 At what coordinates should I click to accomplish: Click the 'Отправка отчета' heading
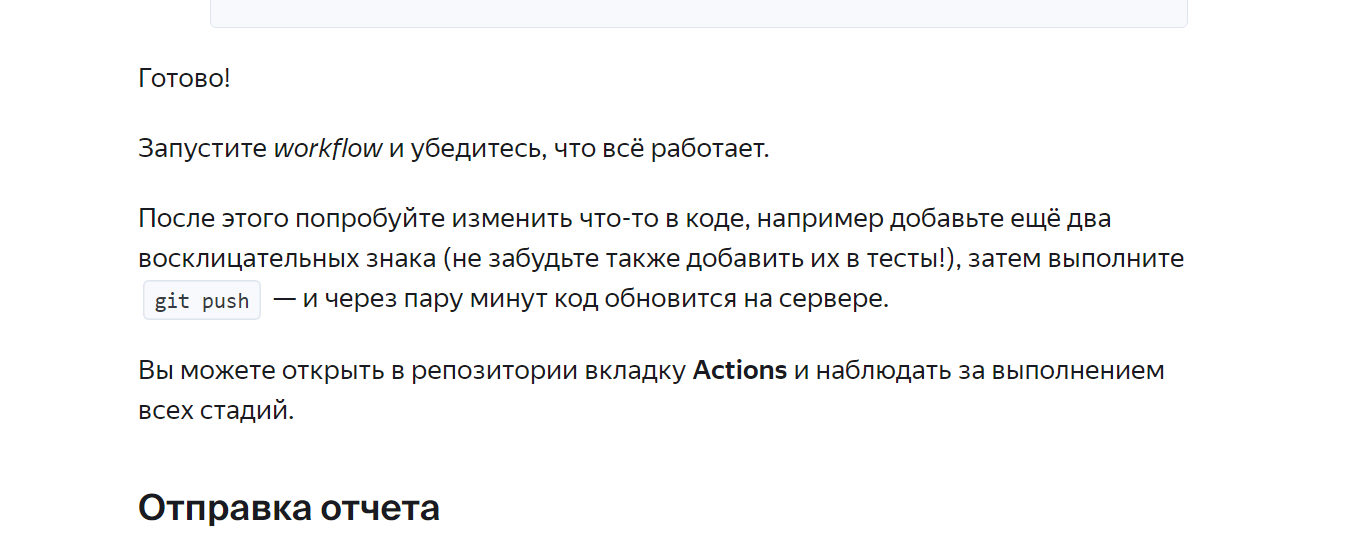[289, 508]
